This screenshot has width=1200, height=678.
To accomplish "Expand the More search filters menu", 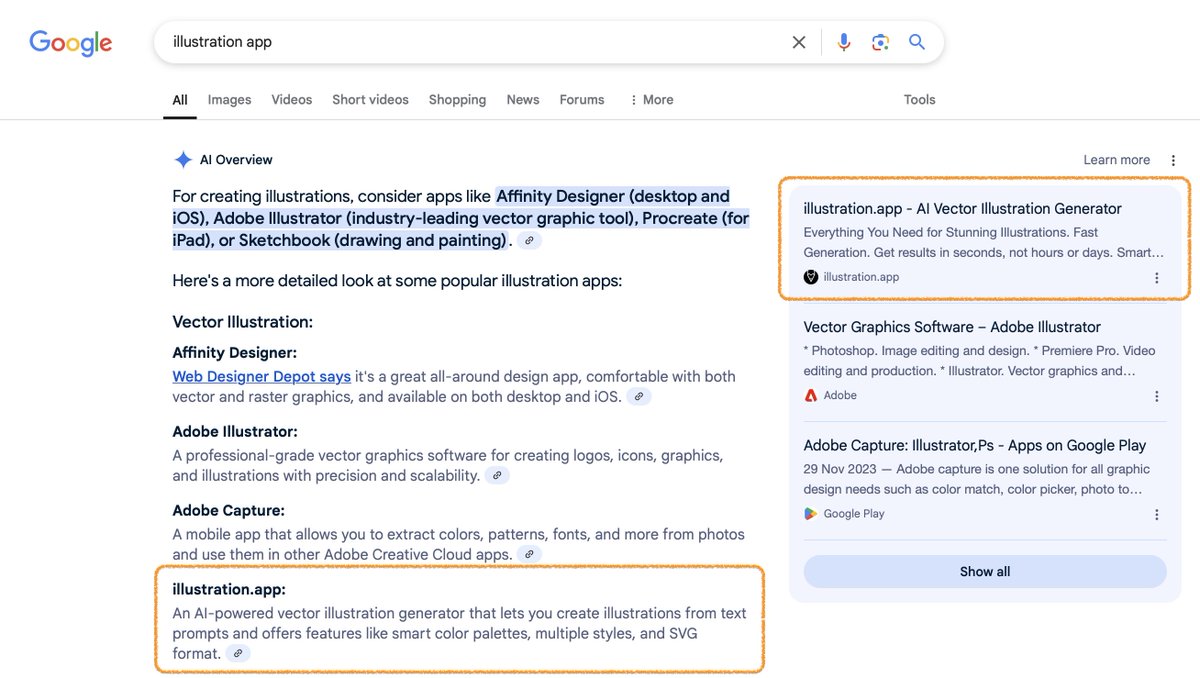I will click(651, 100).
